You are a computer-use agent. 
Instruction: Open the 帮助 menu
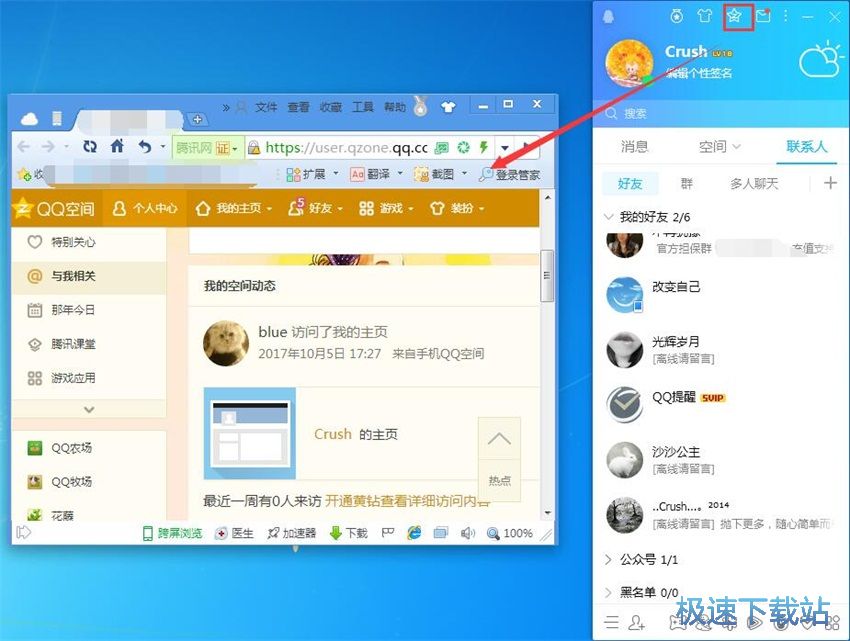click(x=395, y=107)
